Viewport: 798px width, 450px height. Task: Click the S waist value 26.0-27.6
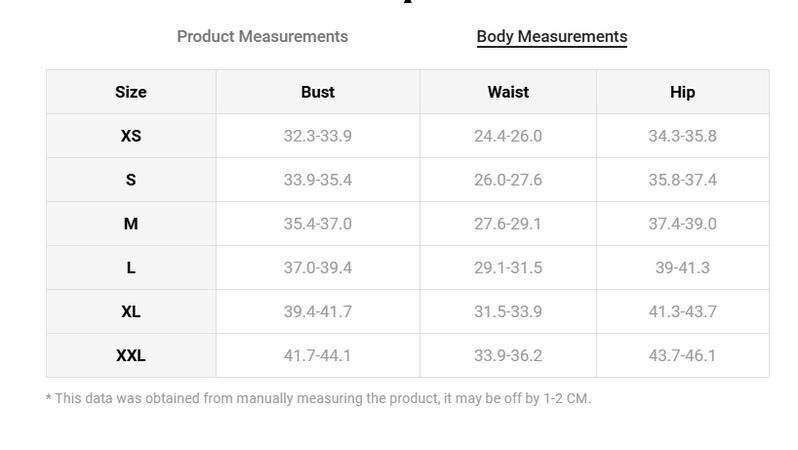click(x=508, y=180)
